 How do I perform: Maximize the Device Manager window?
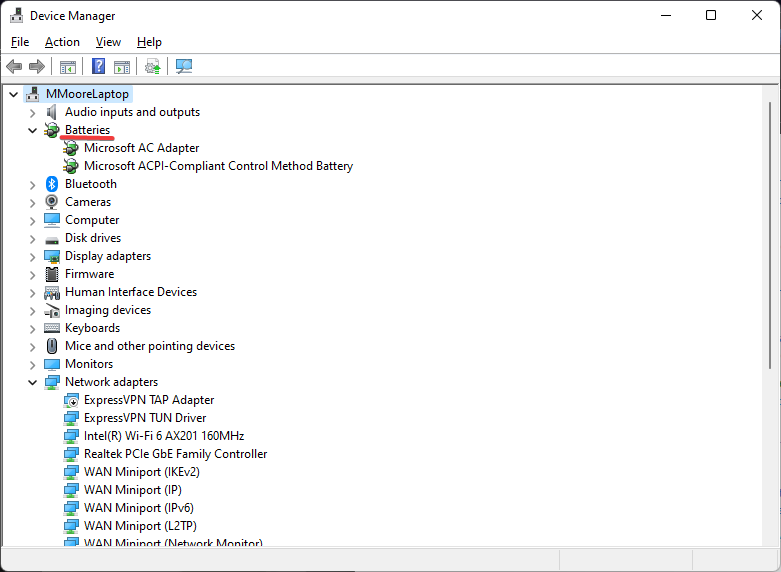coord(711,15)
